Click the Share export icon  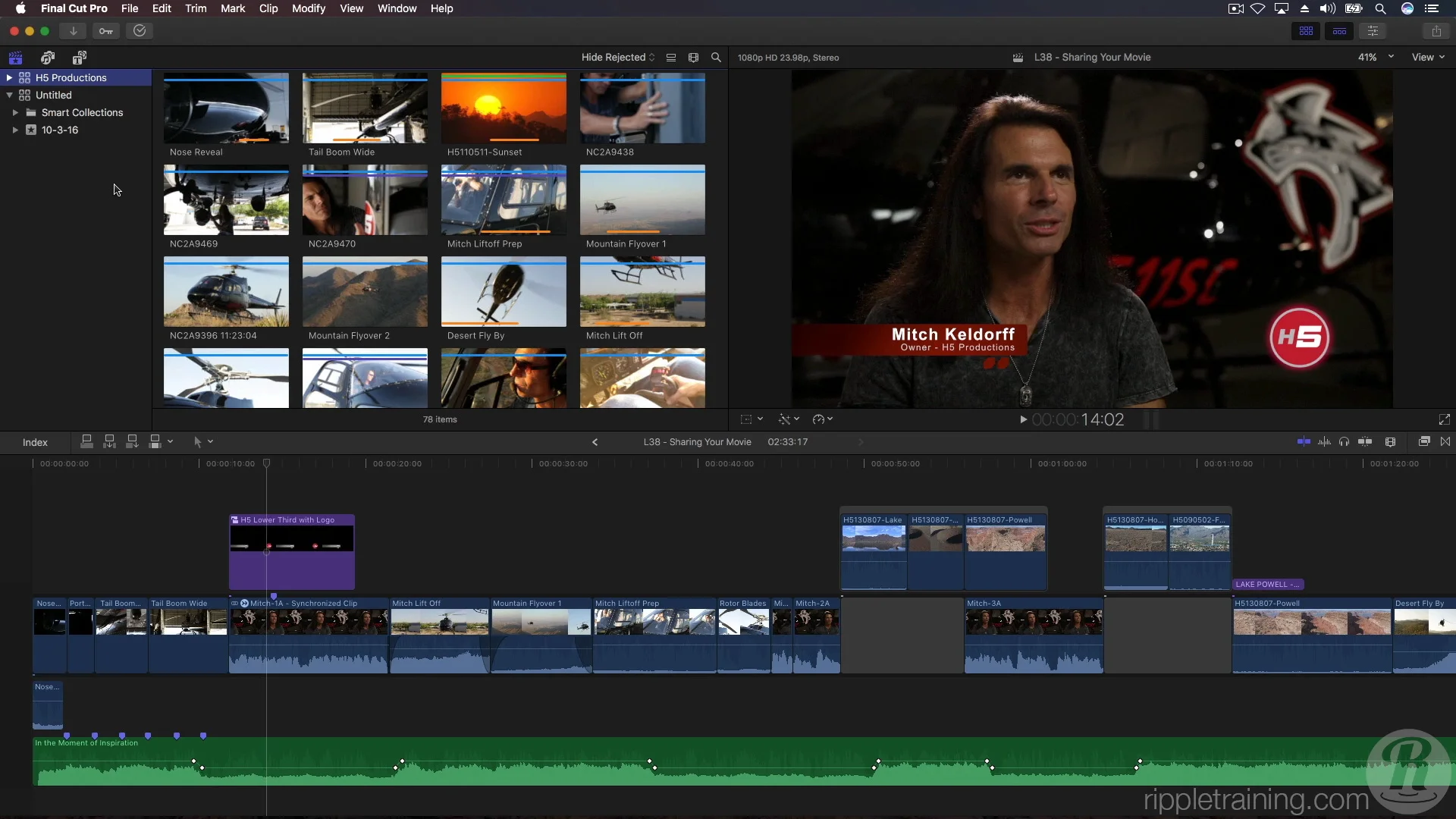1436,31
